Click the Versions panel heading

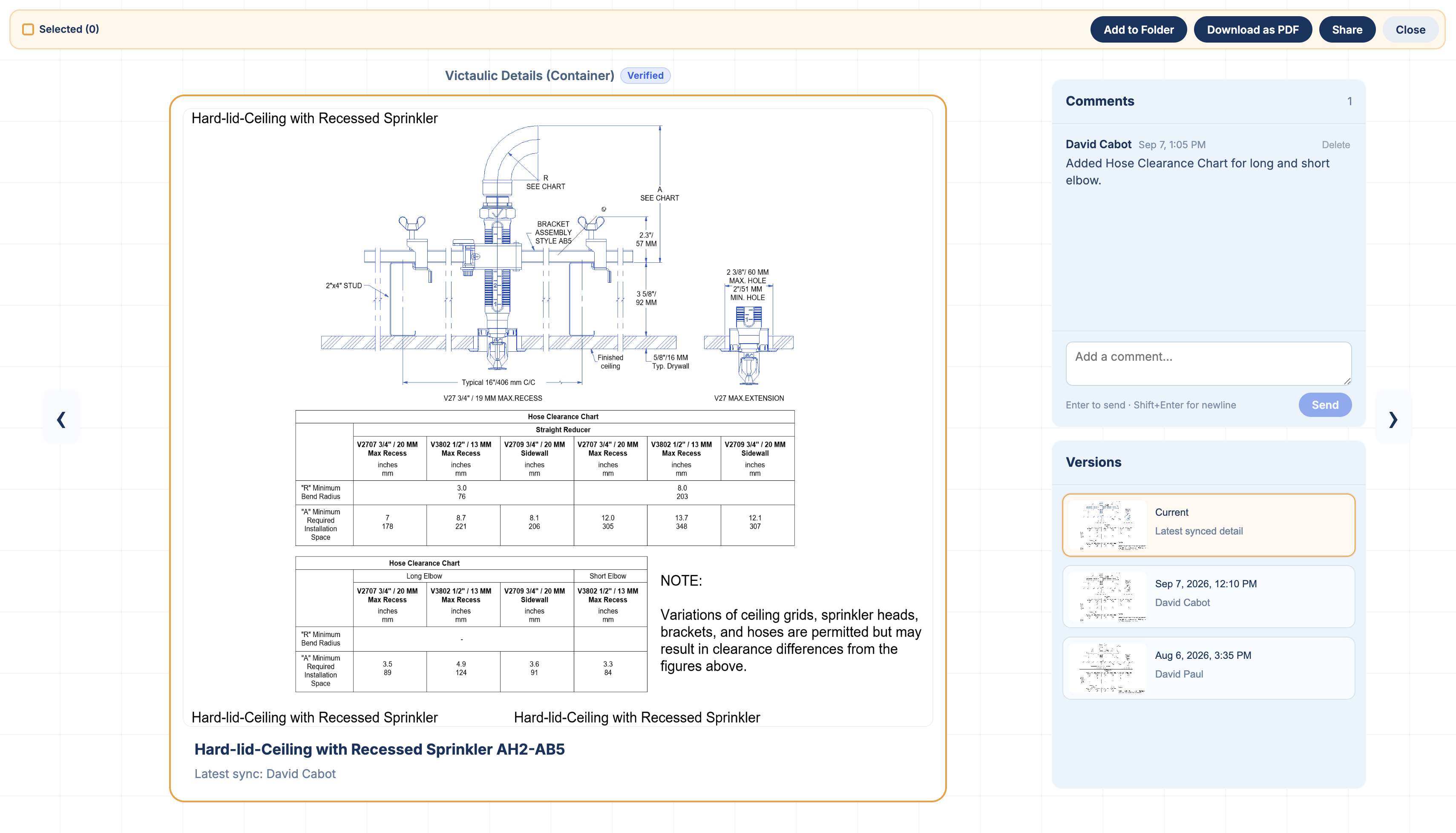tap(1093, 462)
